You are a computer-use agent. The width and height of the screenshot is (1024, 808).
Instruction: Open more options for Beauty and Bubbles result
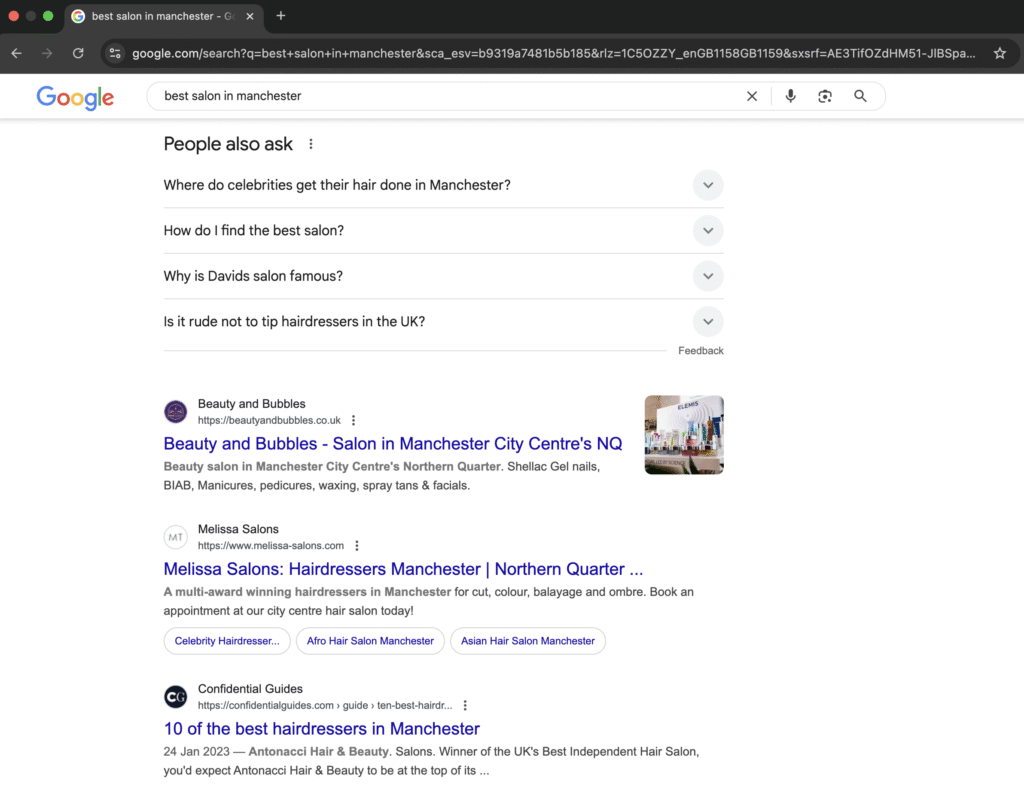coord(353,420)
